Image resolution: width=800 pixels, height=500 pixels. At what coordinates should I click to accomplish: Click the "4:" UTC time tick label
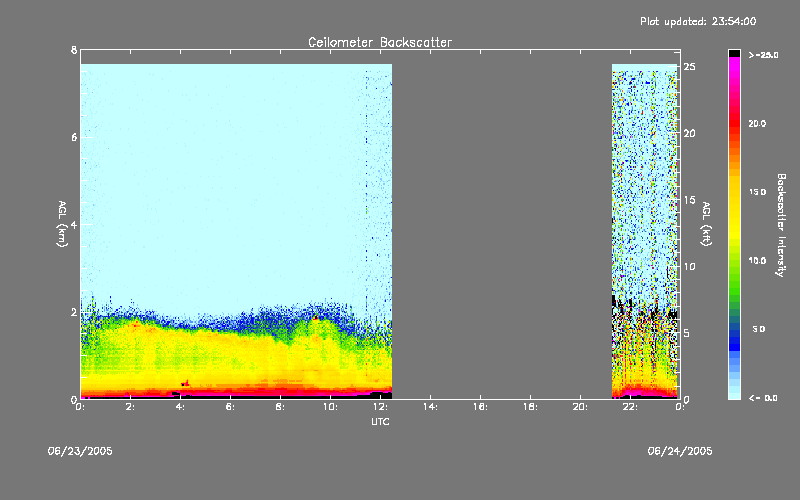click(181, 407)
